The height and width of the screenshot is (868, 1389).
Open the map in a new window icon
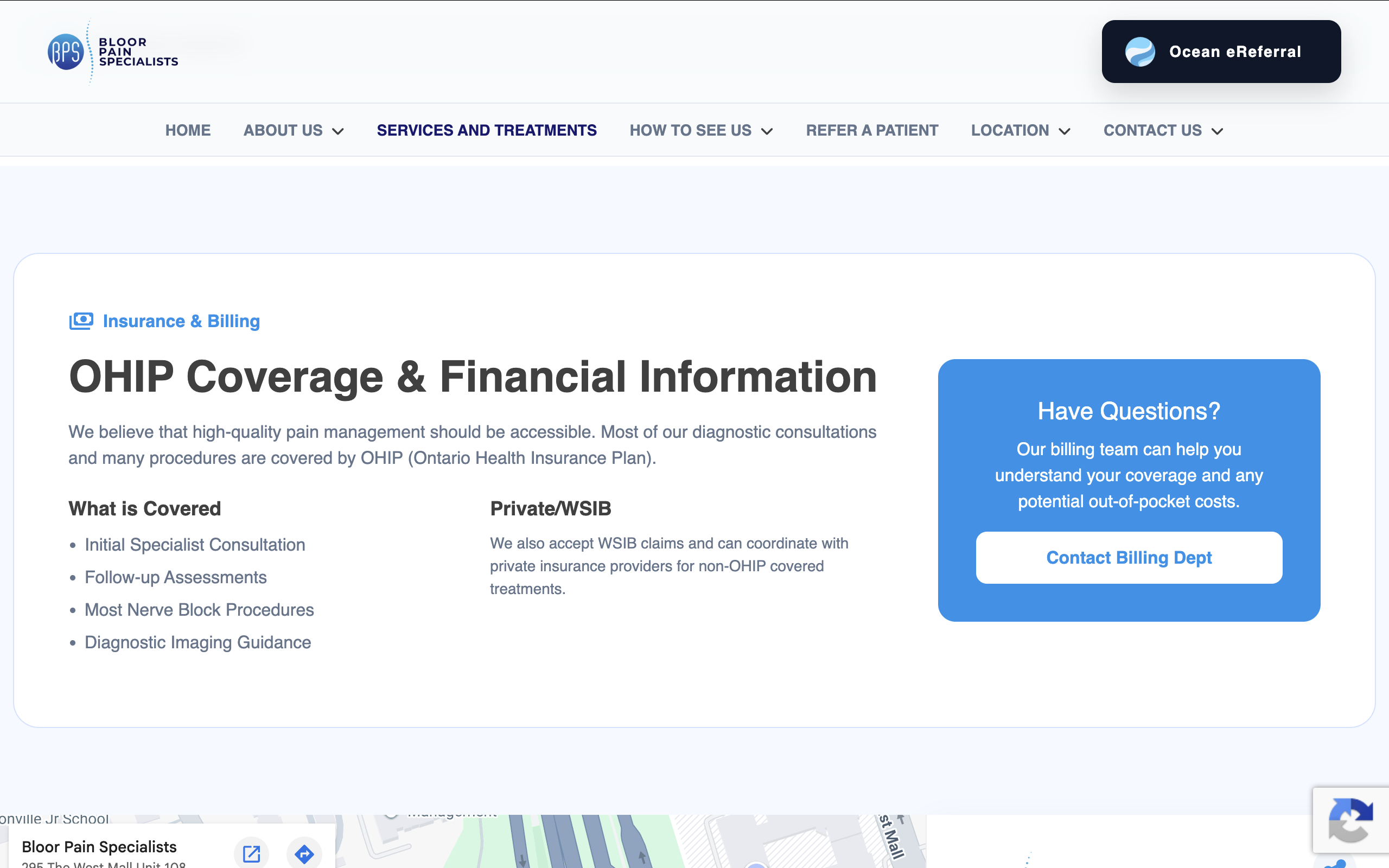tap(251, 854)
